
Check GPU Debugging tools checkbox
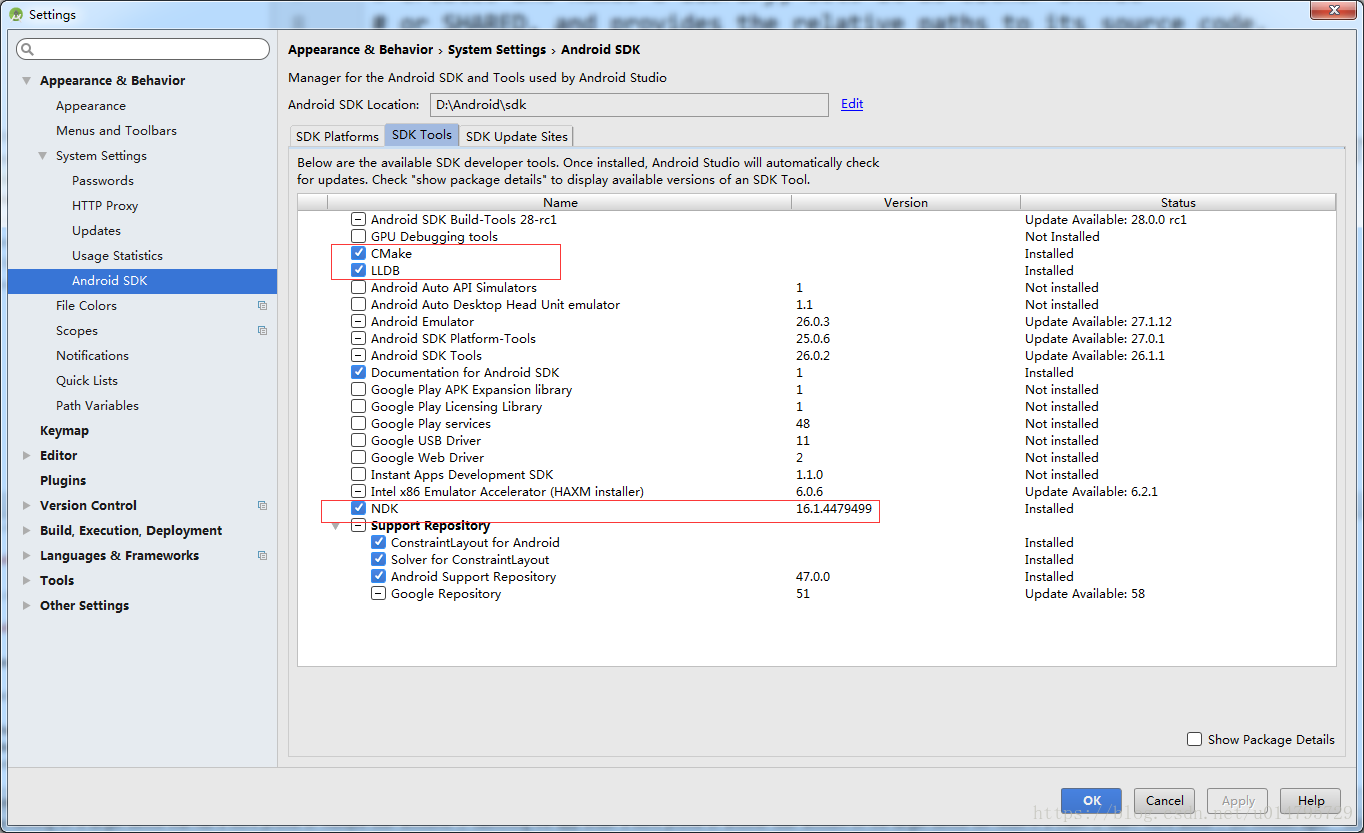coord(358,237)
